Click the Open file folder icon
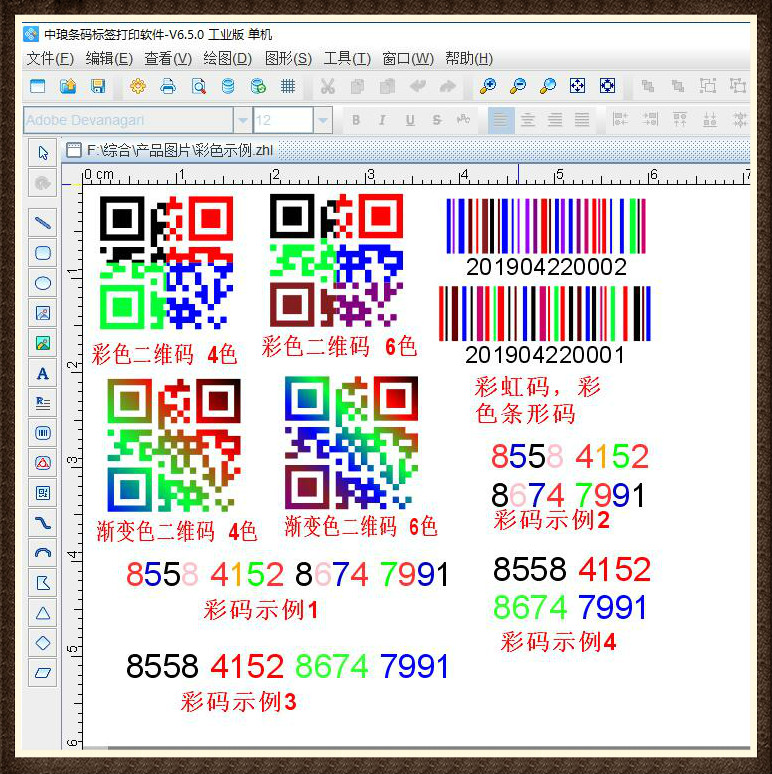This screenshot has height=774, width=772. coord(68,86)
